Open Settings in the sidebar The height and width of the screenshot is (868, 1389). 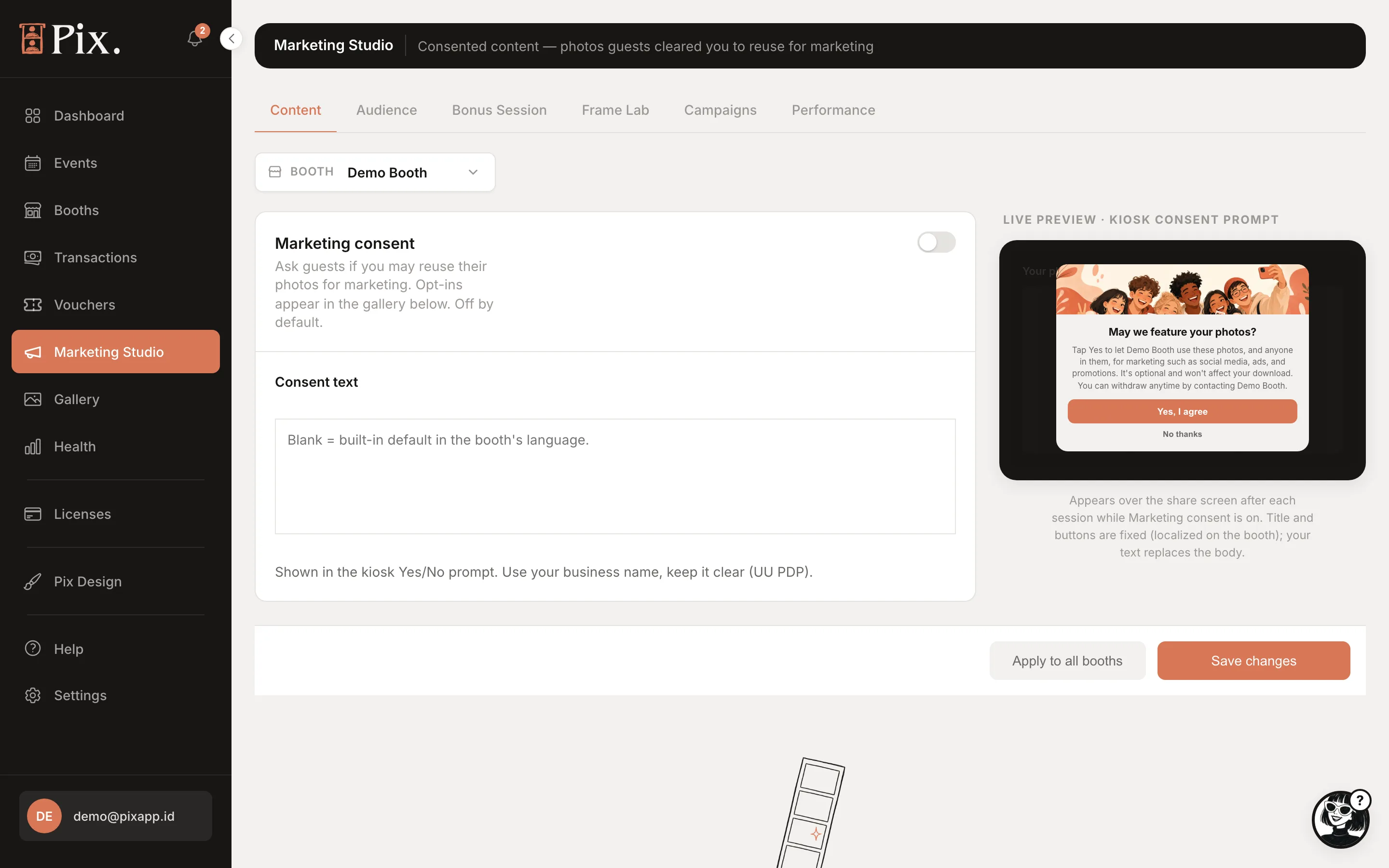click(x=115, y=695)
